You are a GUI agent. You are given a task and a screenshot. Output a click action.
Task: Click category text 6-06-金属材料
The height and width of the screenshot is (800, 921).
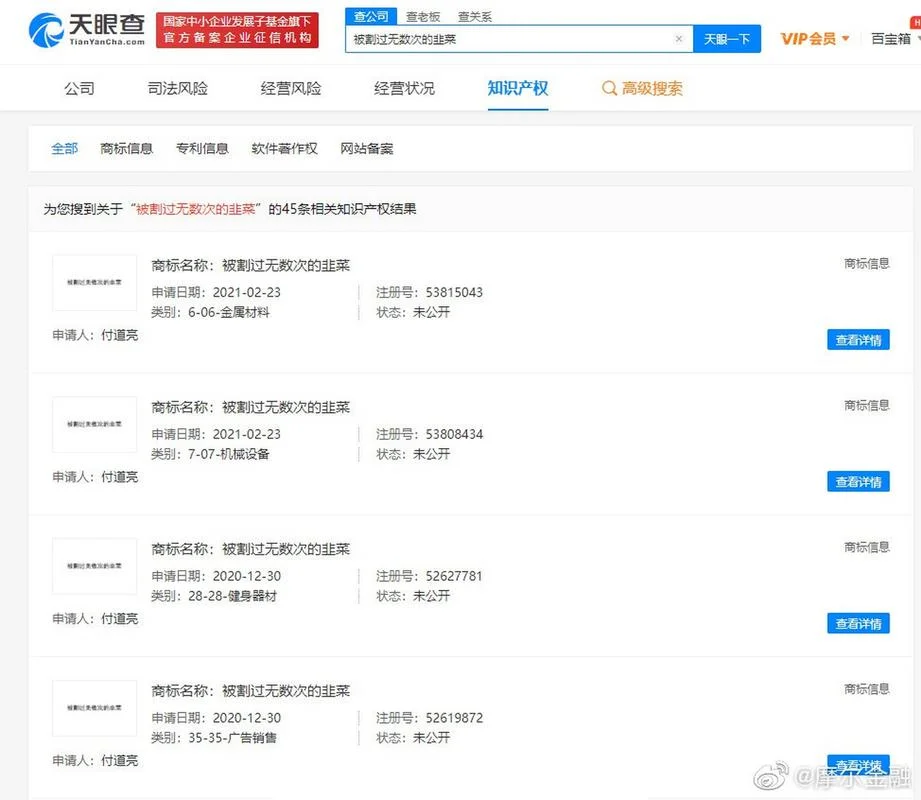click(228, 312)
